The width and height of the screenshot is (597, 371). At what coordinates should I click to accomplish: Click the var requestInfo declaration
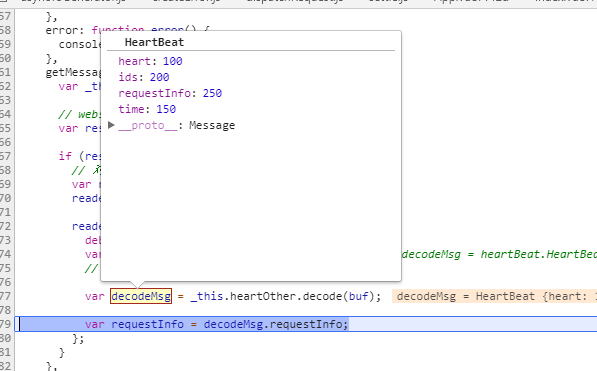point(134,324)
